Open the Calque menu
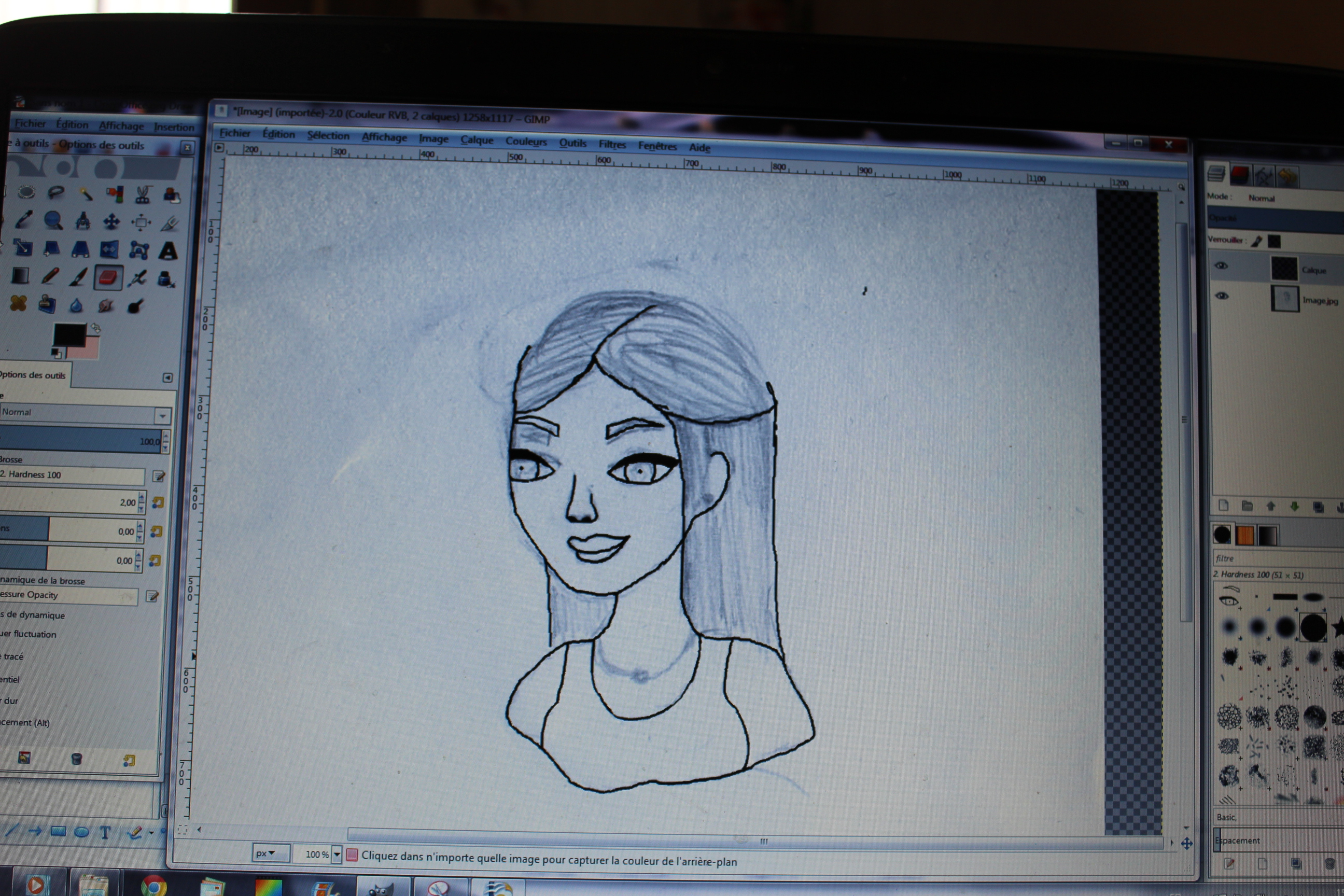 tap(477, 140)
